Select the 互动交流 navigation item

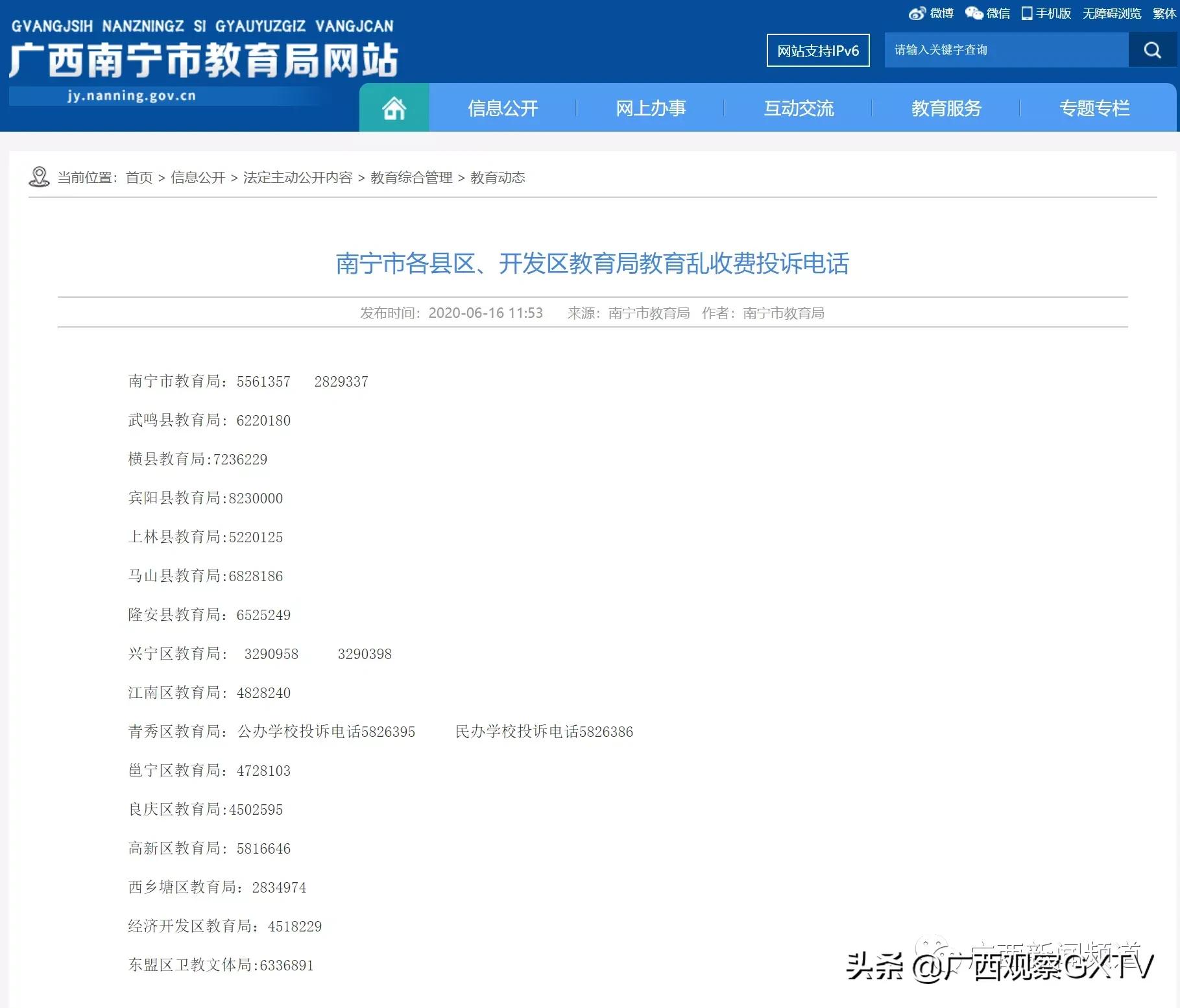[x=799, y=108]
